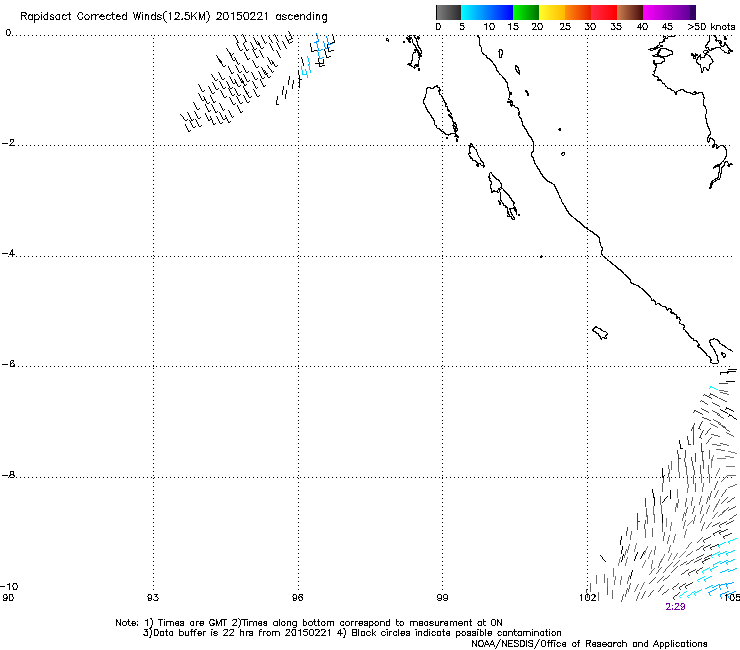Click the '96' longitude axis label
This screenshot has width=740, height=650.
[297, 598]
